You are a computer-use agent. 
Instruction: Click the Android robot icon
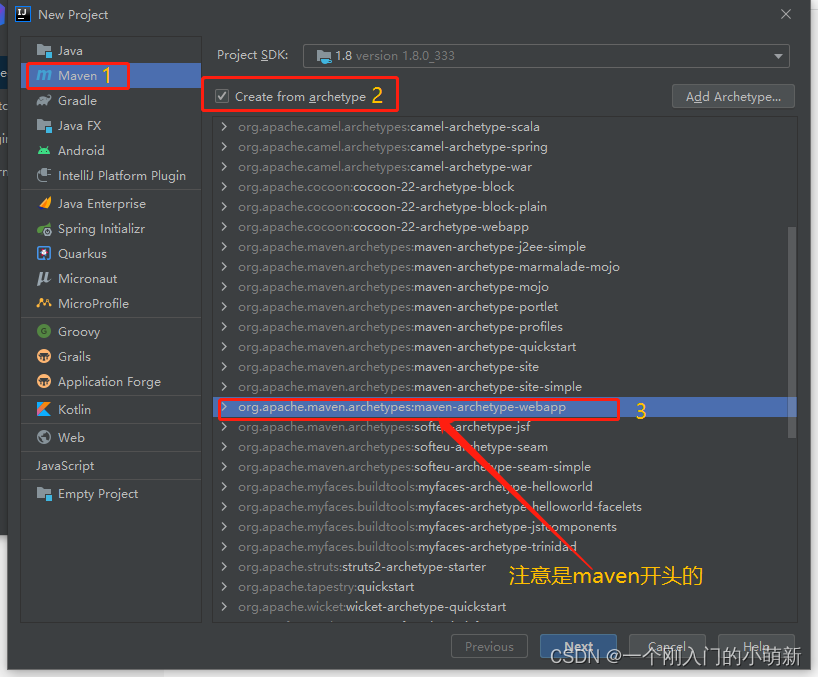(x=44, y=151)
